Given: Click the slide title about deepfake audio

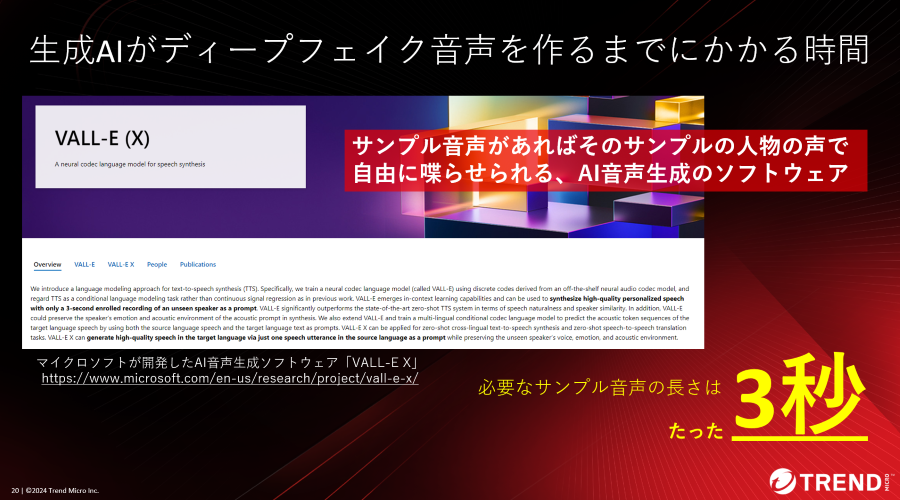Looking at the screenshot, I should tap(449, 48).
